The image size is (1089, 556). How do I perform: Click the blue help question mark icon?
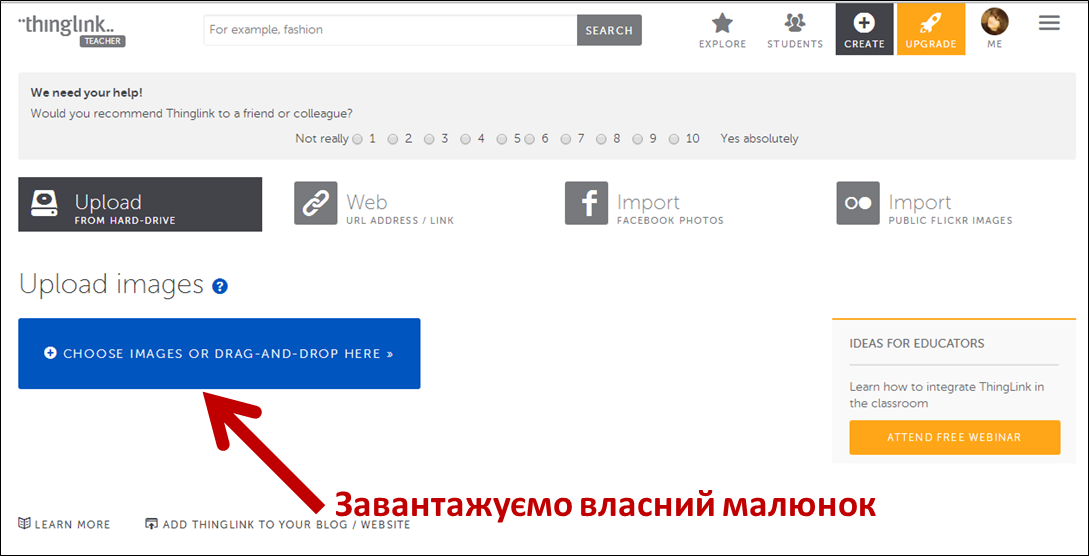[x=220, y=286]
